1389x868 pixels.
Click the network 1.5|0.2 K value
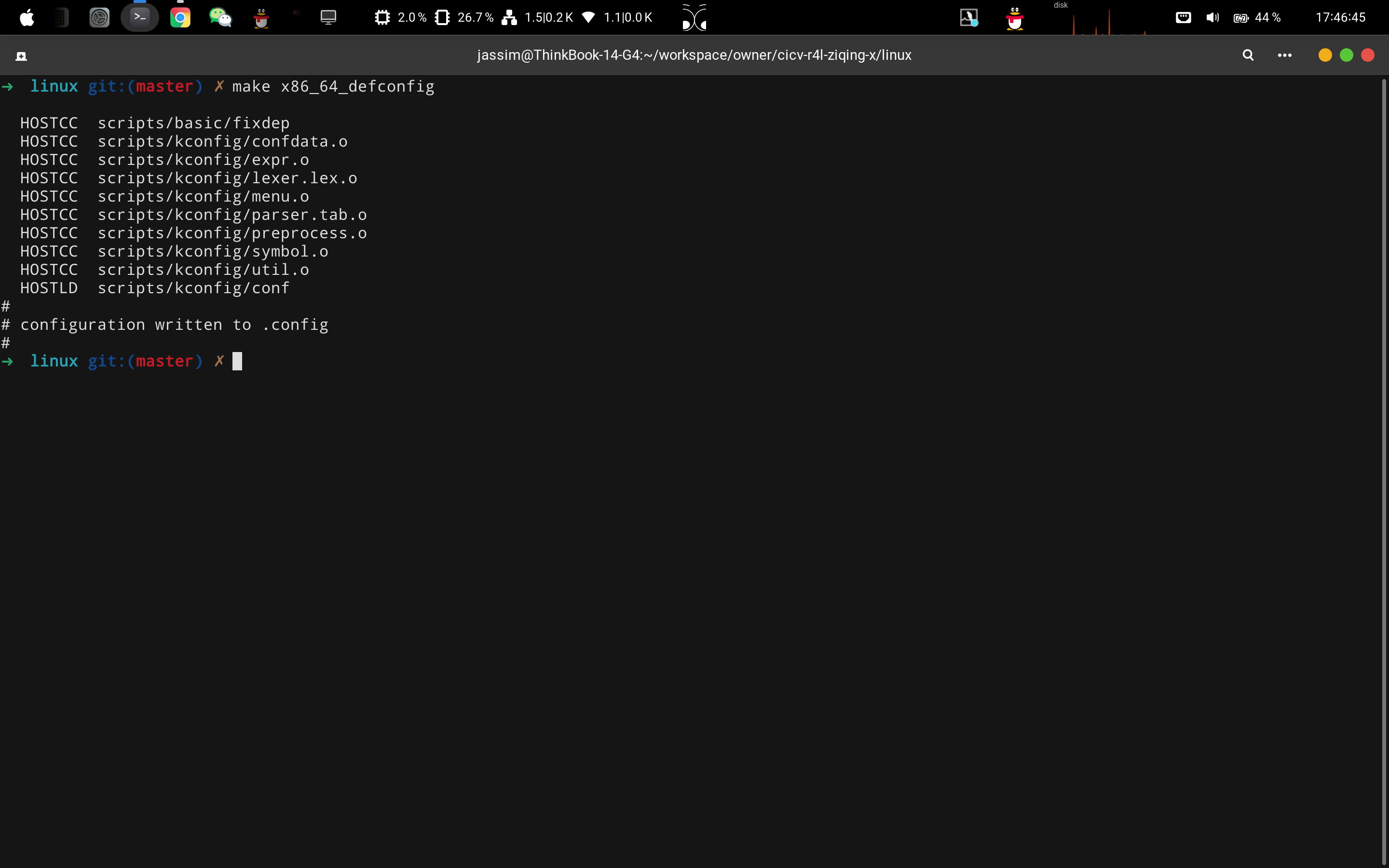[549, 18]
